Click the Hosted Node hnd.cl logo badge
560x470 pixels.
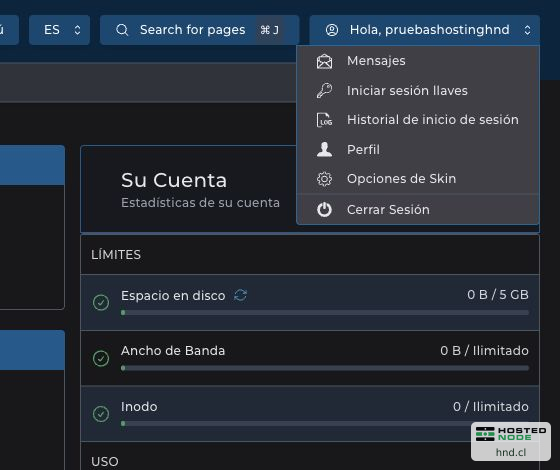511,441
